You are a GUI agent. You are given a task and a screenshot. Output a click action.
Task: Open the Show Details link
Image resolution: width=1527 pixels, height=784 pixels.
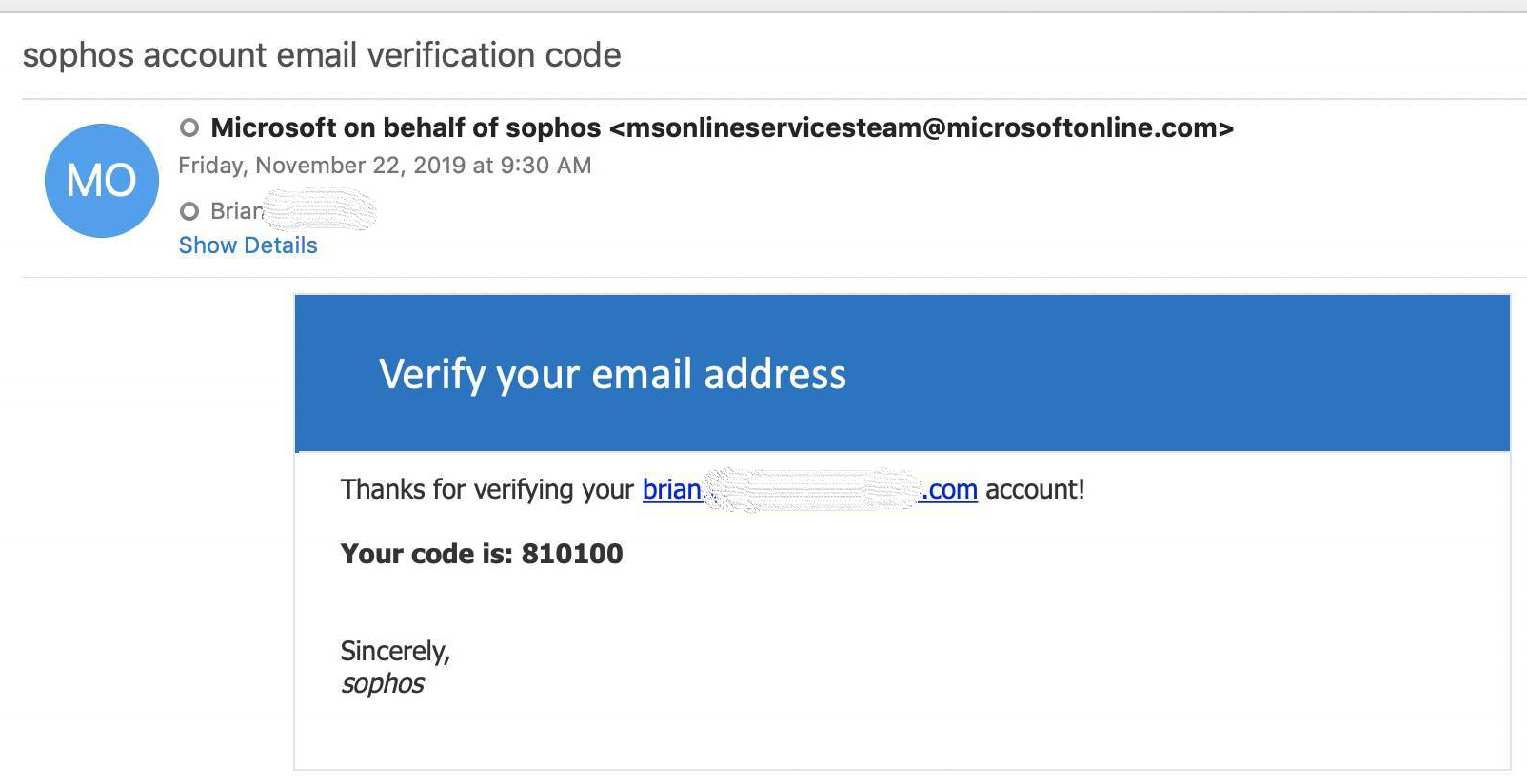tap(248, 245)
